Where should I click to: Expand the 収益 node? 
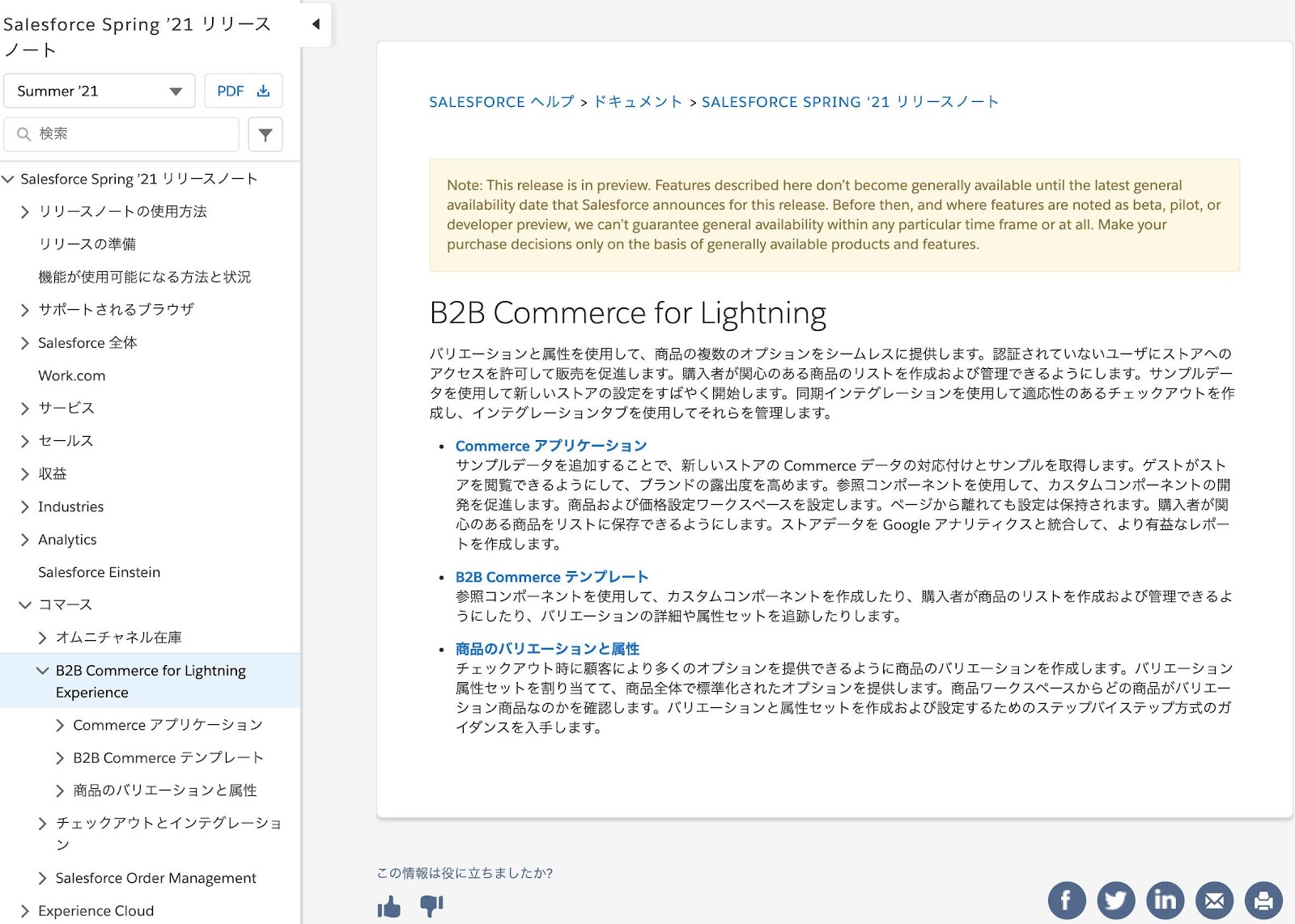tap(24, 474)
